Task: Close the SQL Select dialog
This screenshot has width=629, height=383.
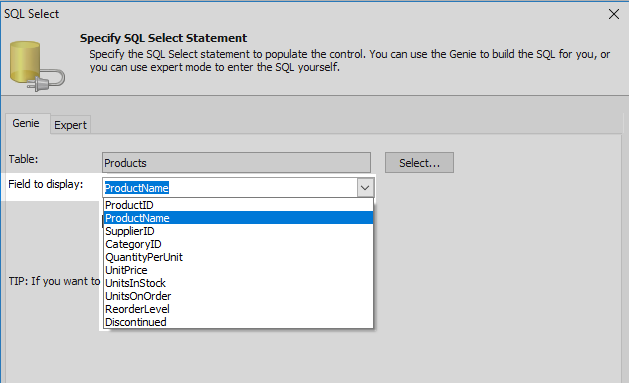Action: (x=613, y=14)
